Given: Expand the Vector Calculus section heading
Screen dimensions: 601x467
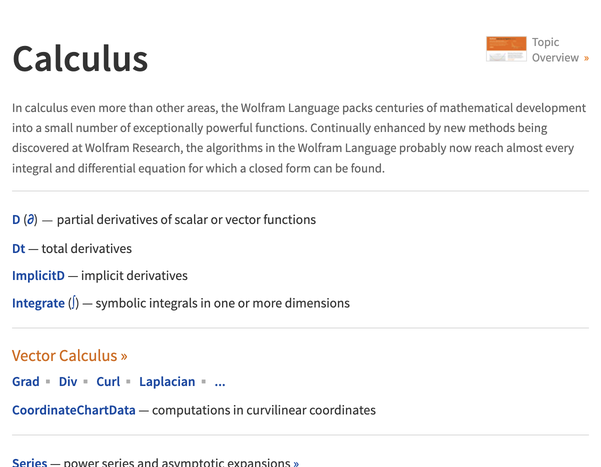Looking at the screenshot, I should [64, 356].
